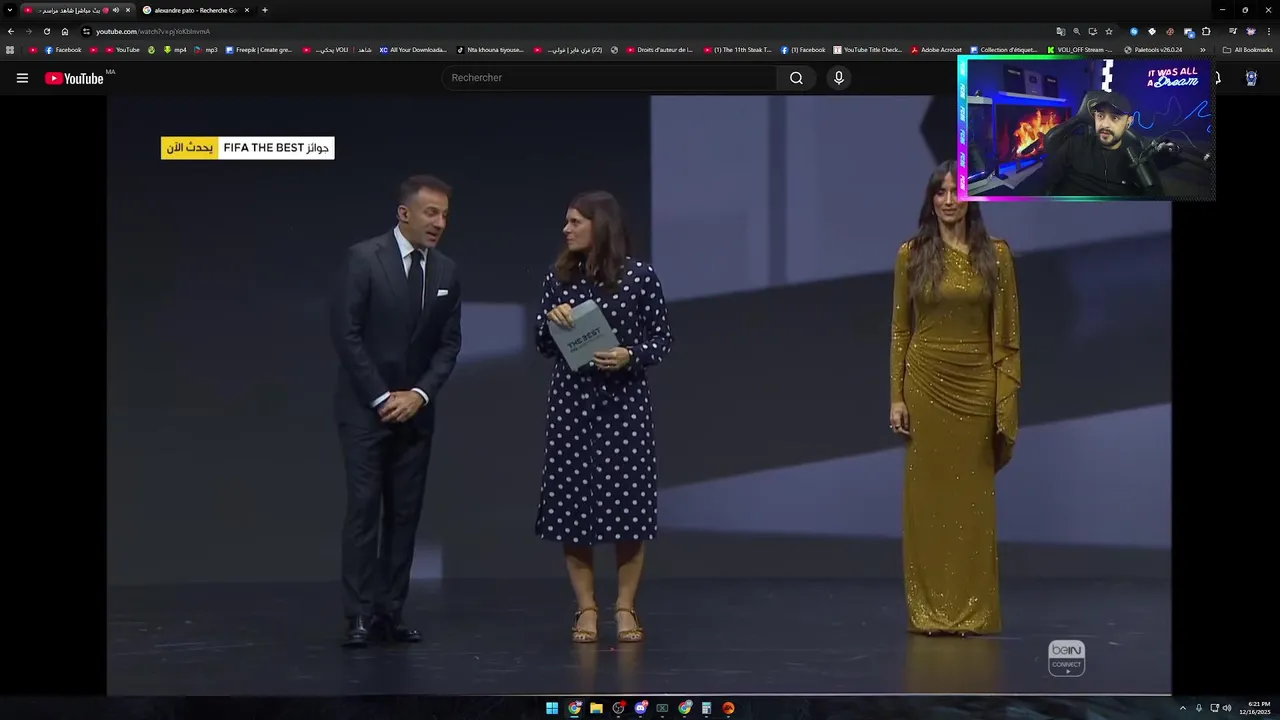The height and width of the screenshot is (720, 1280).
Task: Open browser home page icon
Action: [65, 31]
